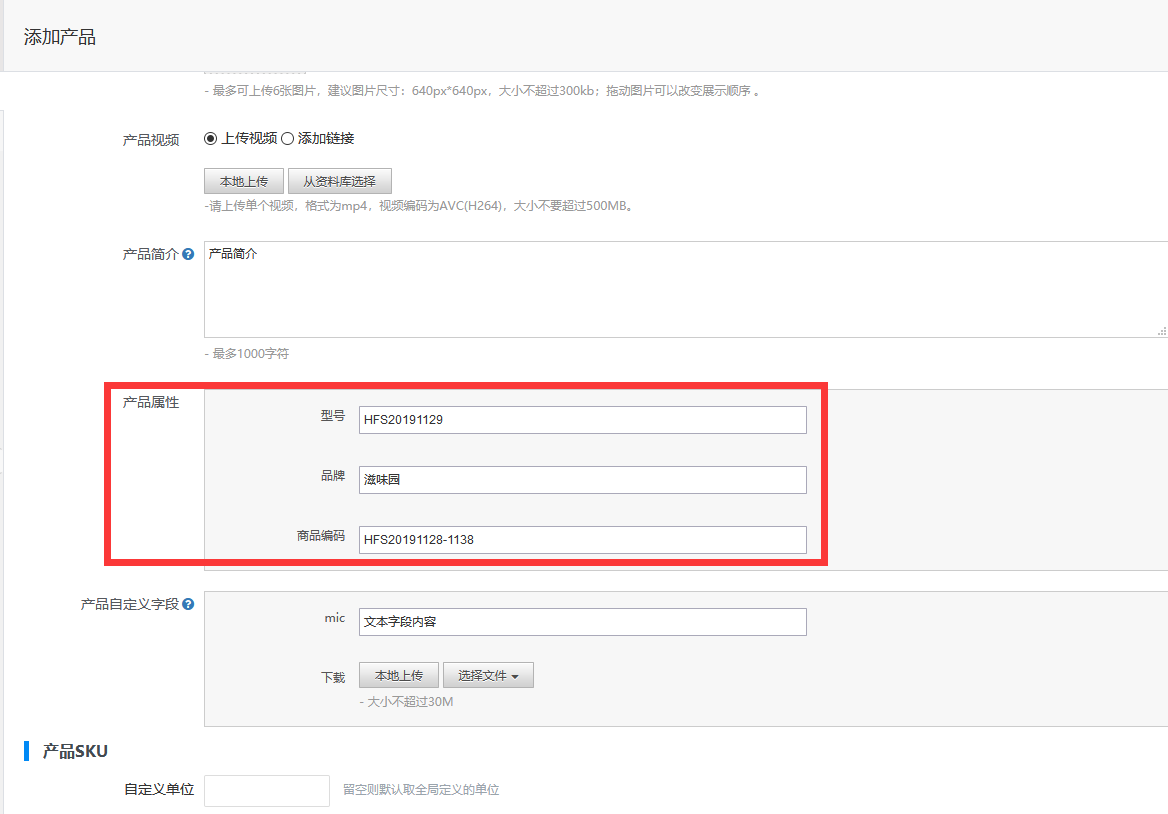This screenshot has width=1168, height=814.
Task: Select the 添加链接 radio button
Action: [x=287, y=139]
